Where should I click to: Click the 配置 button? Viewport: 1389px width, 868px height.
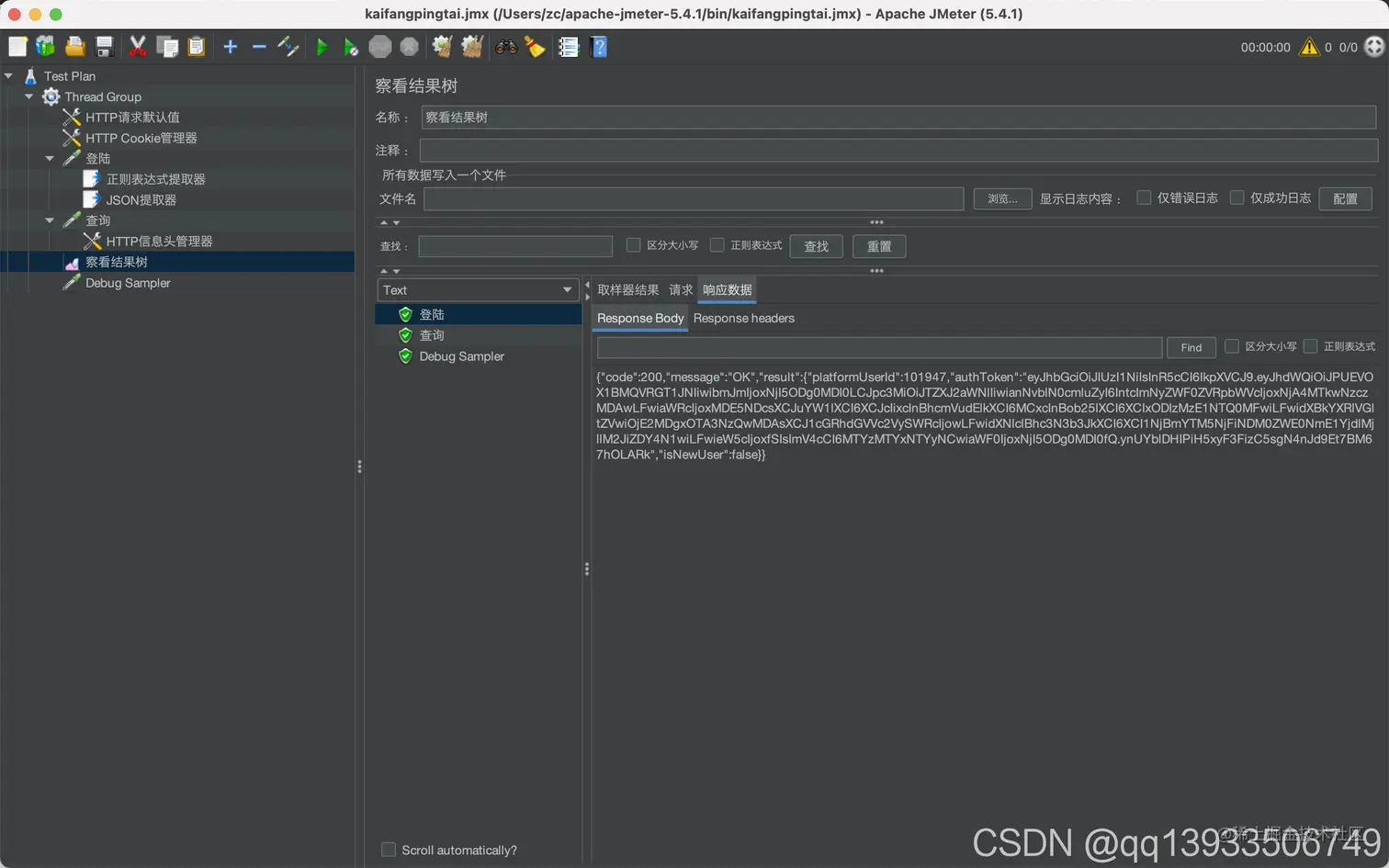point(1346,198)
